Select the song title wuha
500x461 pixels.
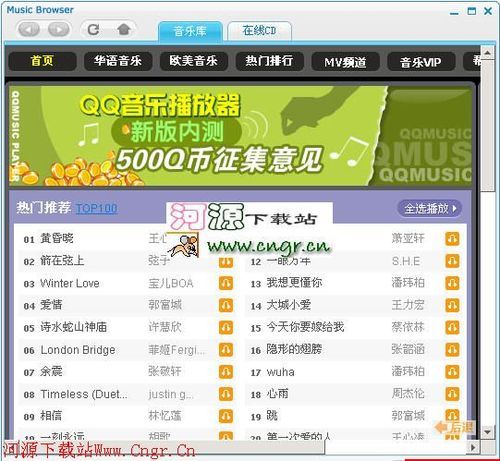pos(280,372)
